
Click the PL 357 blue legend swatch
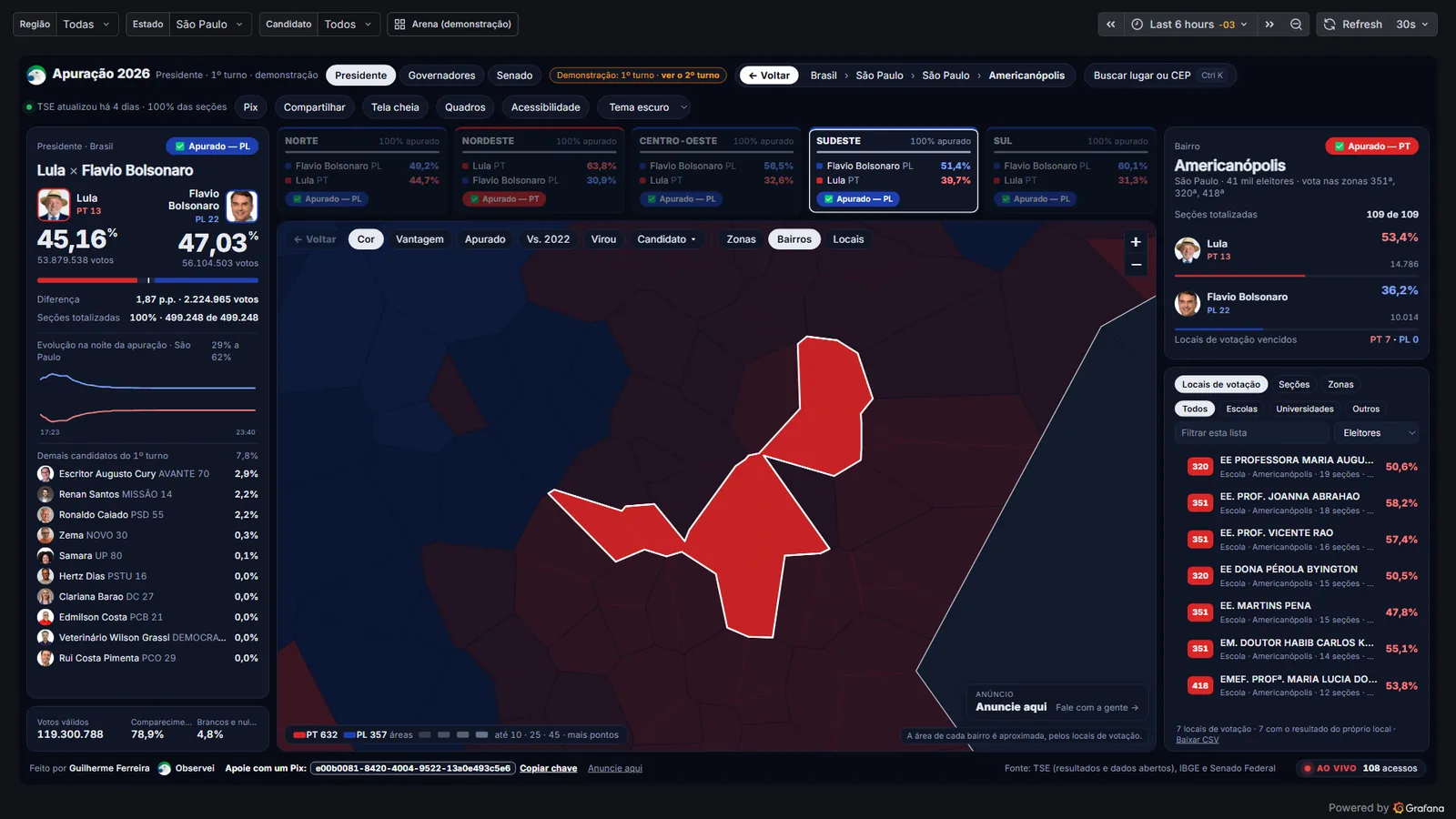pyautogui.click(x=349, y=735)
